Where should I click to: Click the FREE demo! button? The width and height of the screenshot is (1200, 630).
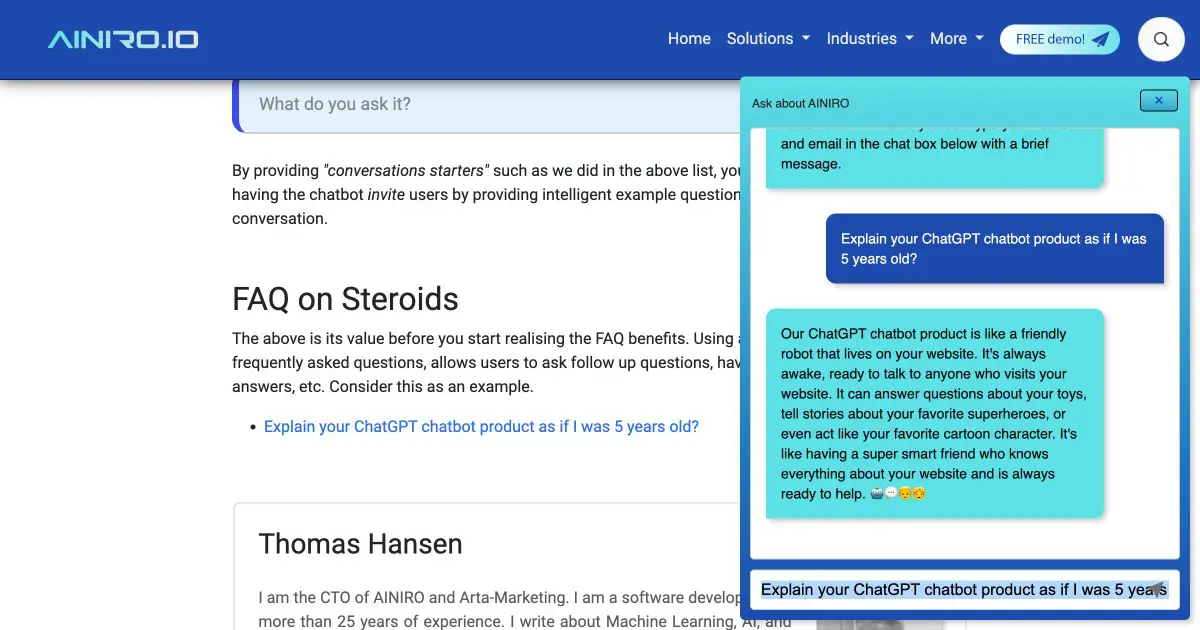point(1060,40)
